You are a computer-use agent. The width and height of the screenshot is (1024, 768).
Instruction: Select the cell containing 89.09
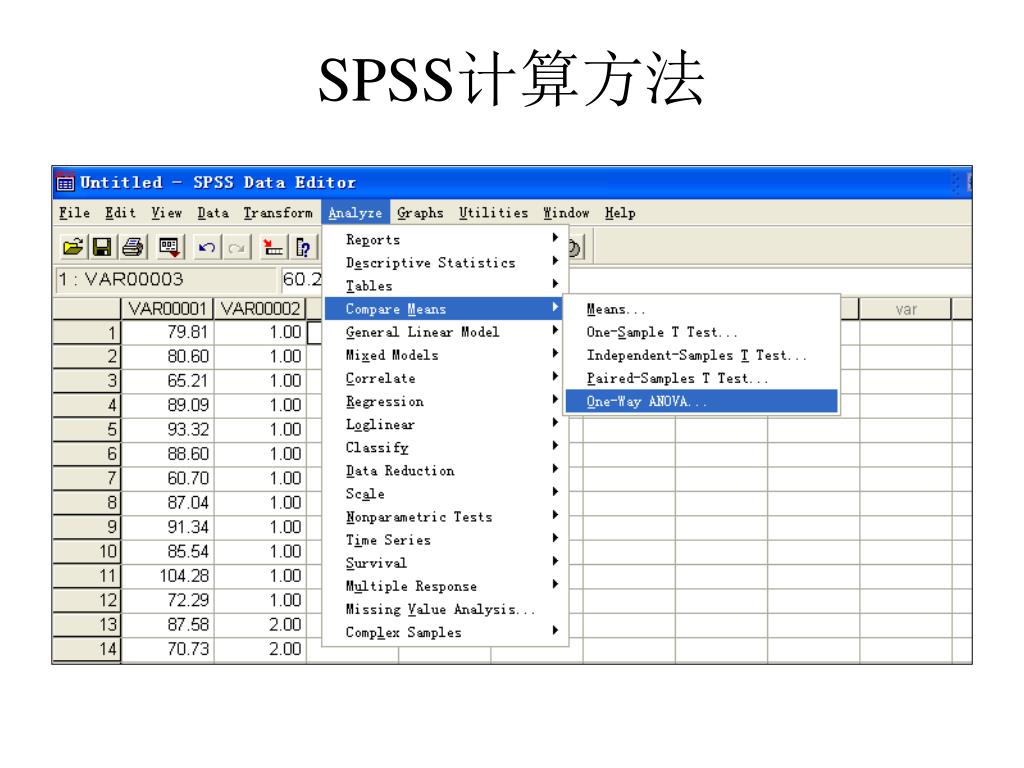(x=168, y=406)
